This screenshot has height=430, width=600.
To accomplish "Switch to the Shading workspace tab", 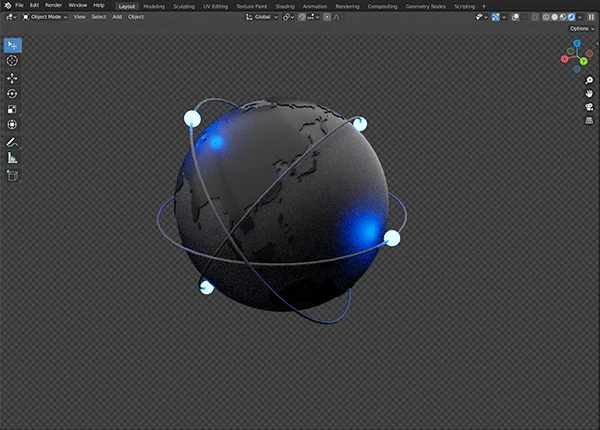I will pos(285,7).
